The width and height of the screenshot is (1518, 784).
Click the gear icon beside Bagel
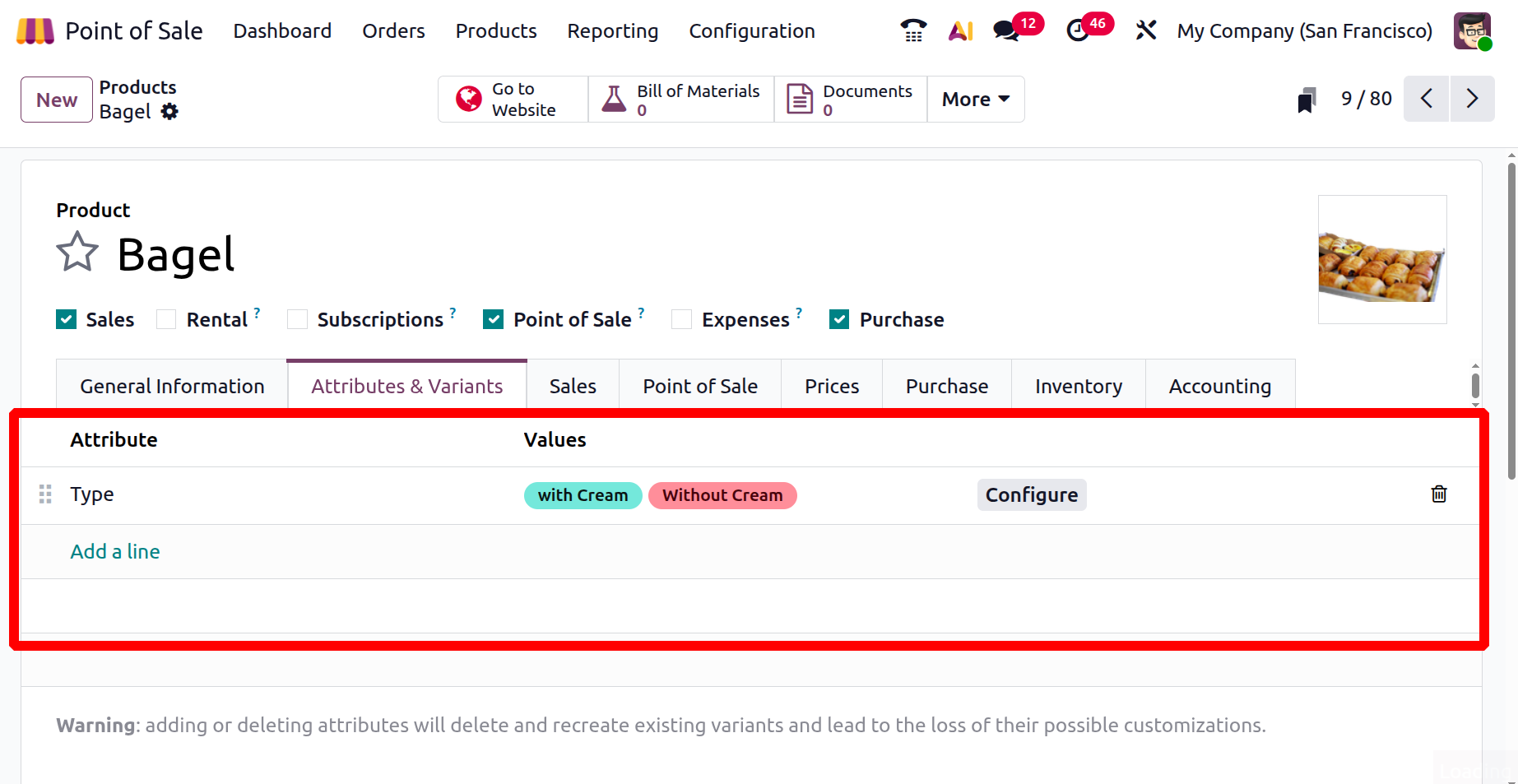point(169,112)
